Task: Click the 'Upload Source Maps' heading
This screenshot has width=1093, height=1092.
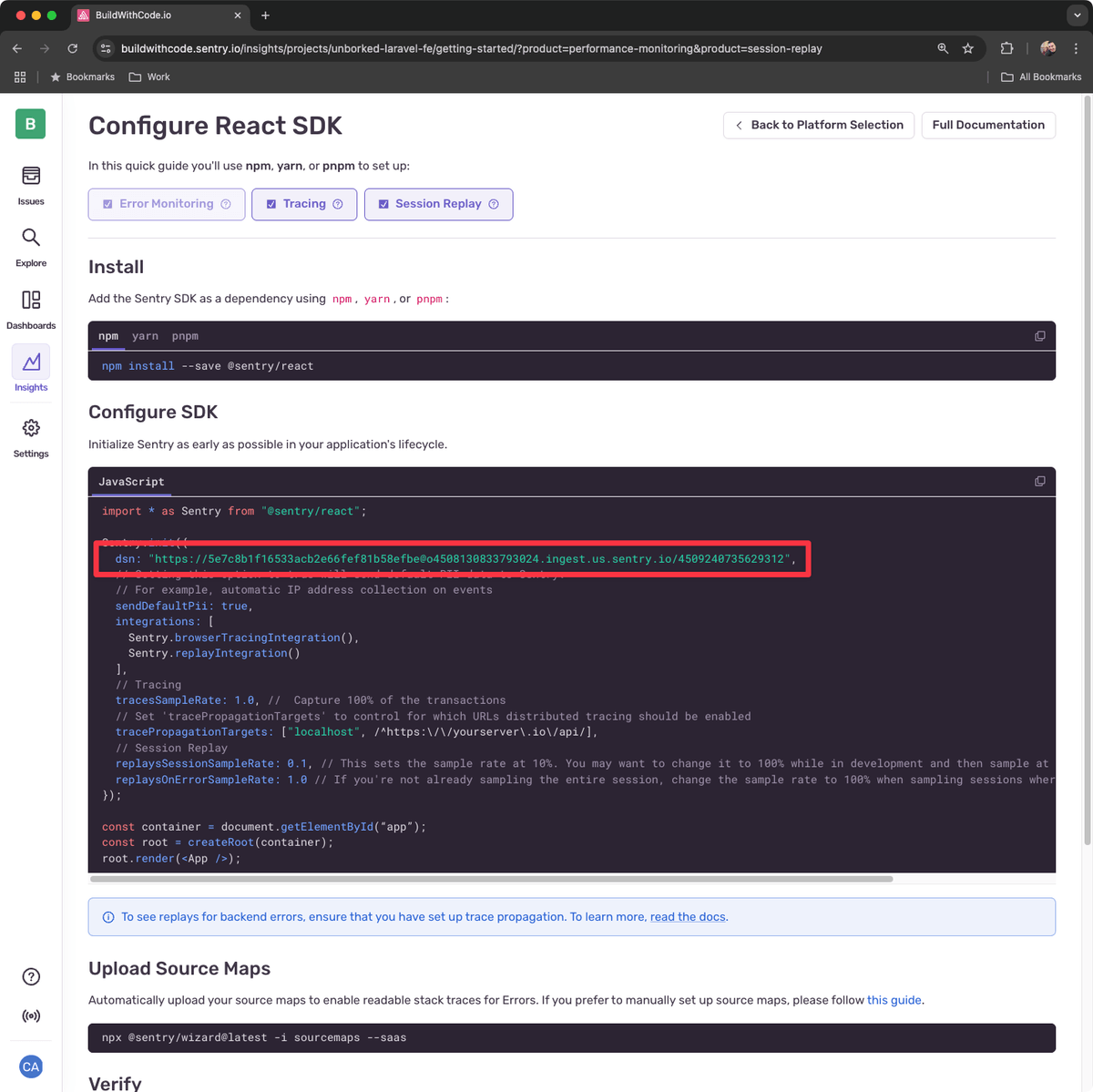Action: [179, 968]
